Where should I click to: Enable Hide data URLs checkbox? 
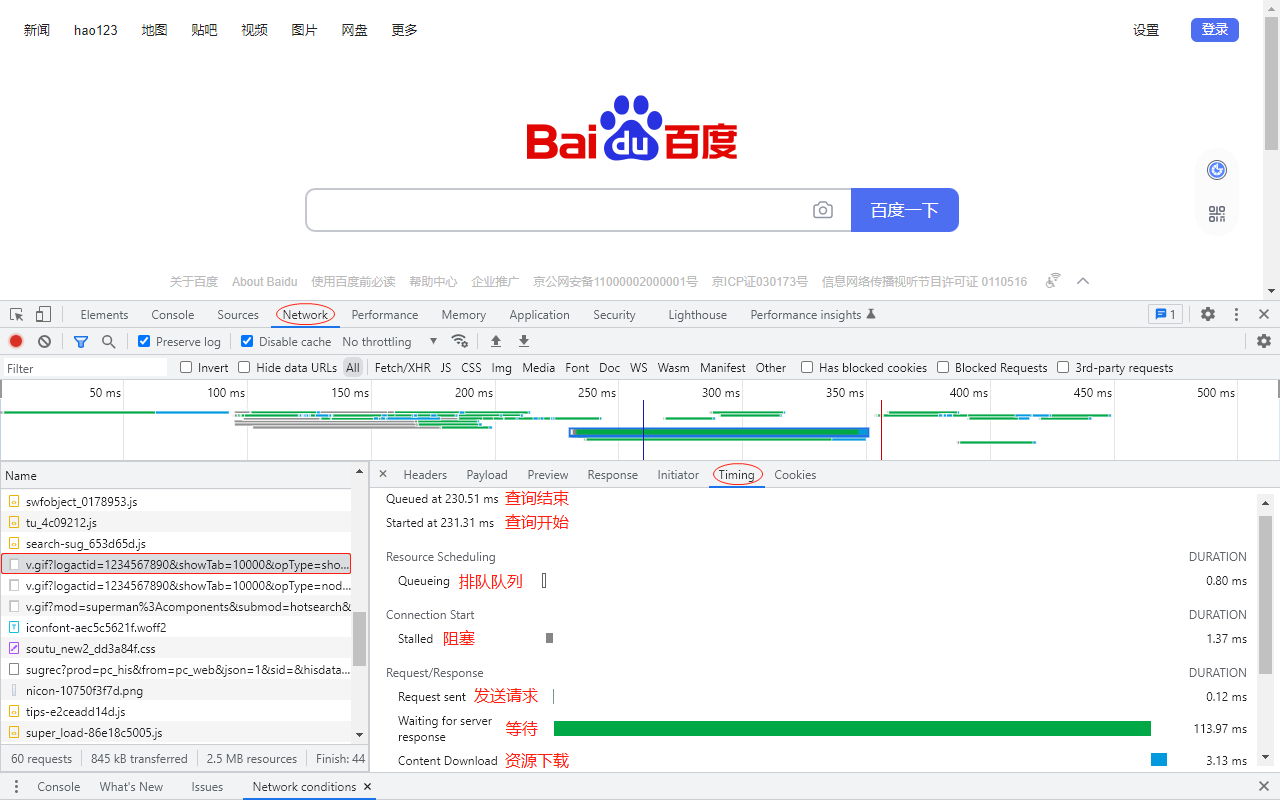[x=245, y=367]
